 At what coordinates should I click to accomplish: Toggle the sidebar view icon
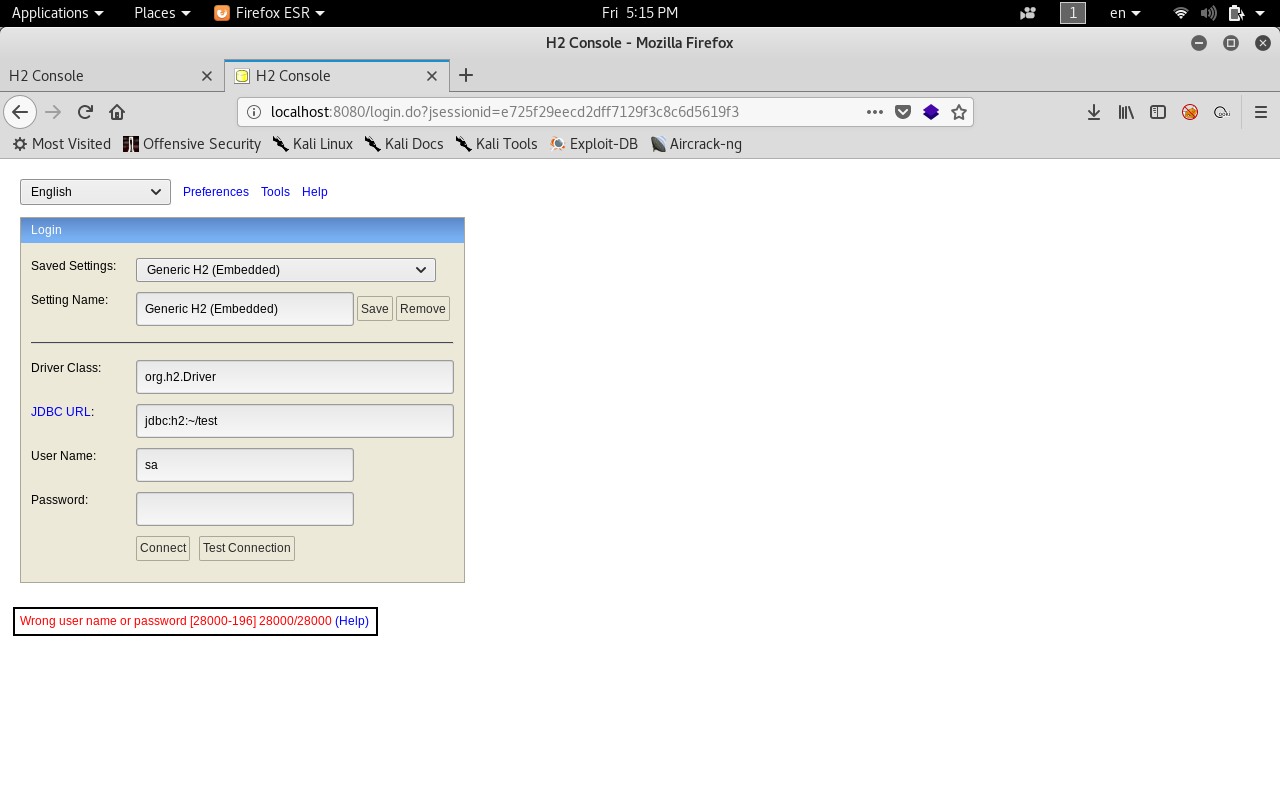[x=1158, y=112]
